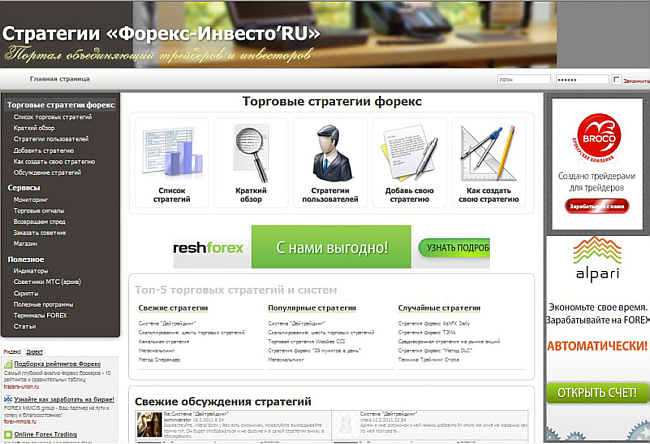
Task: Toggle the Запомнить remember-me checkbox
Action: pos(616,78)
